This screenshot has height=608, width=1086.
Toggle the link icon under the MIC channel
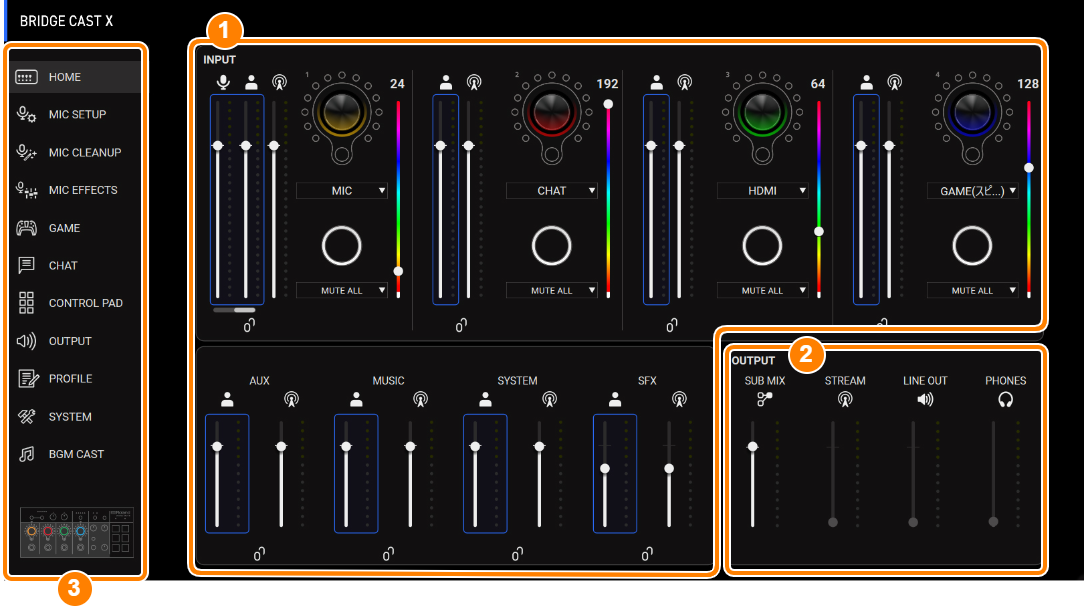249,325
